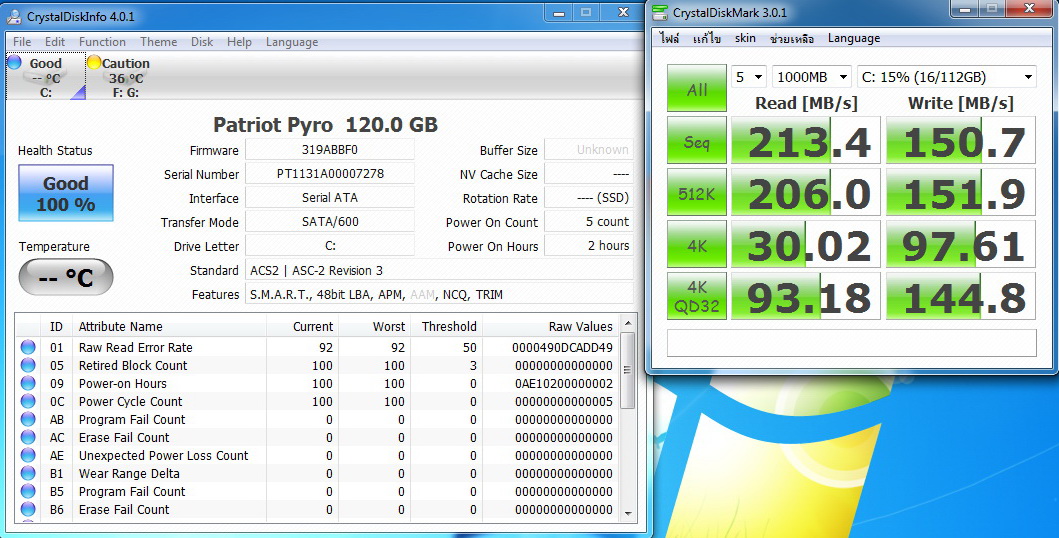Click the Good 100 % health status button

pyautogui.click(x=66, y=193)
